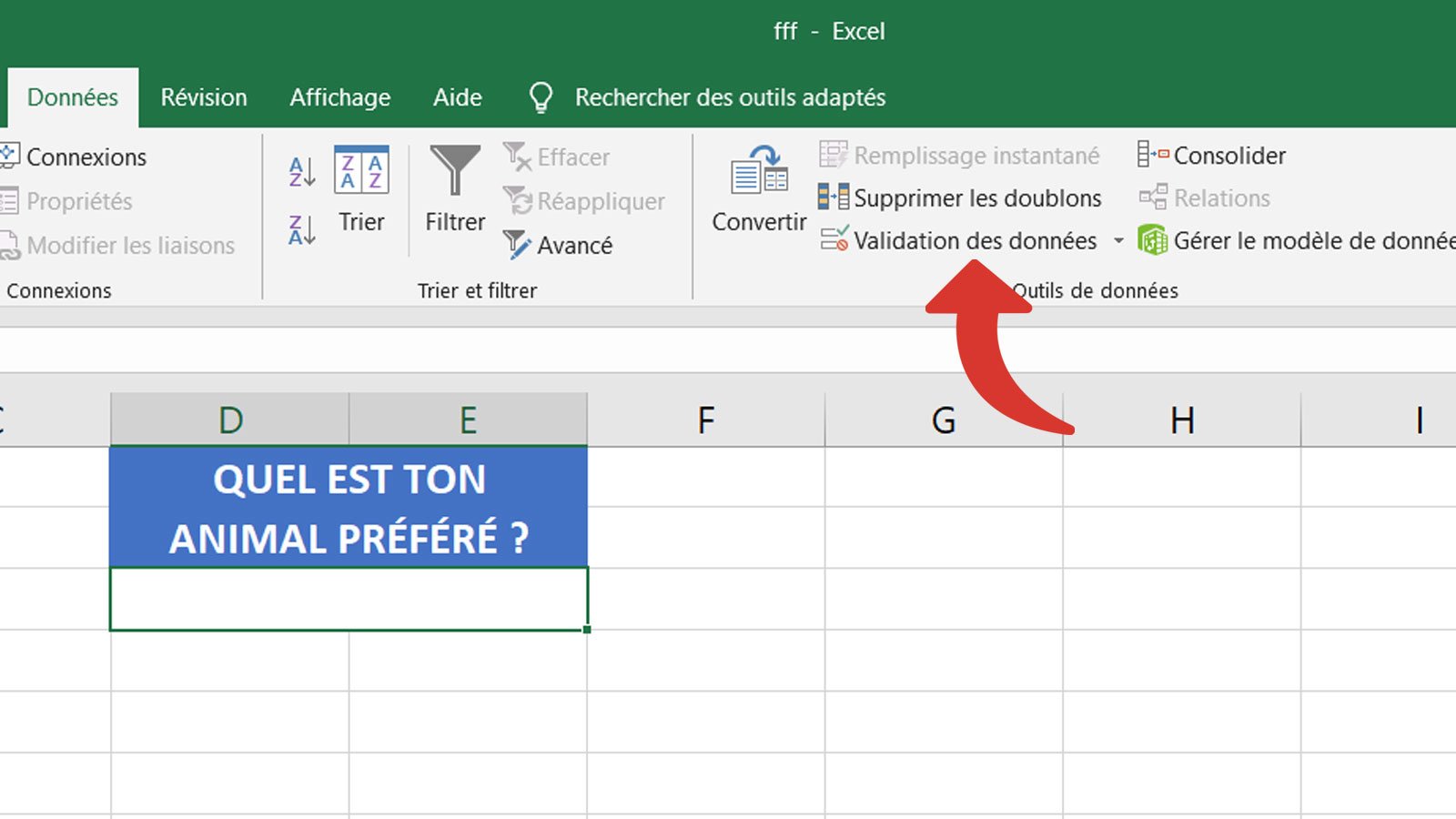Switch to the Révision tab
Screen dimensions: 1456x819
tap(204, 97)
